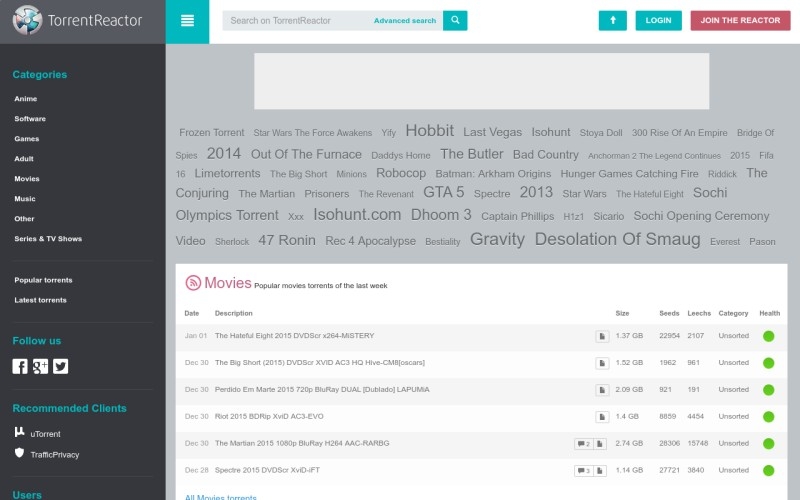Click the banner ad placeholder
The width and height of the screenshot is (800, 500).
pyautogui.click(x=482, y=81)
